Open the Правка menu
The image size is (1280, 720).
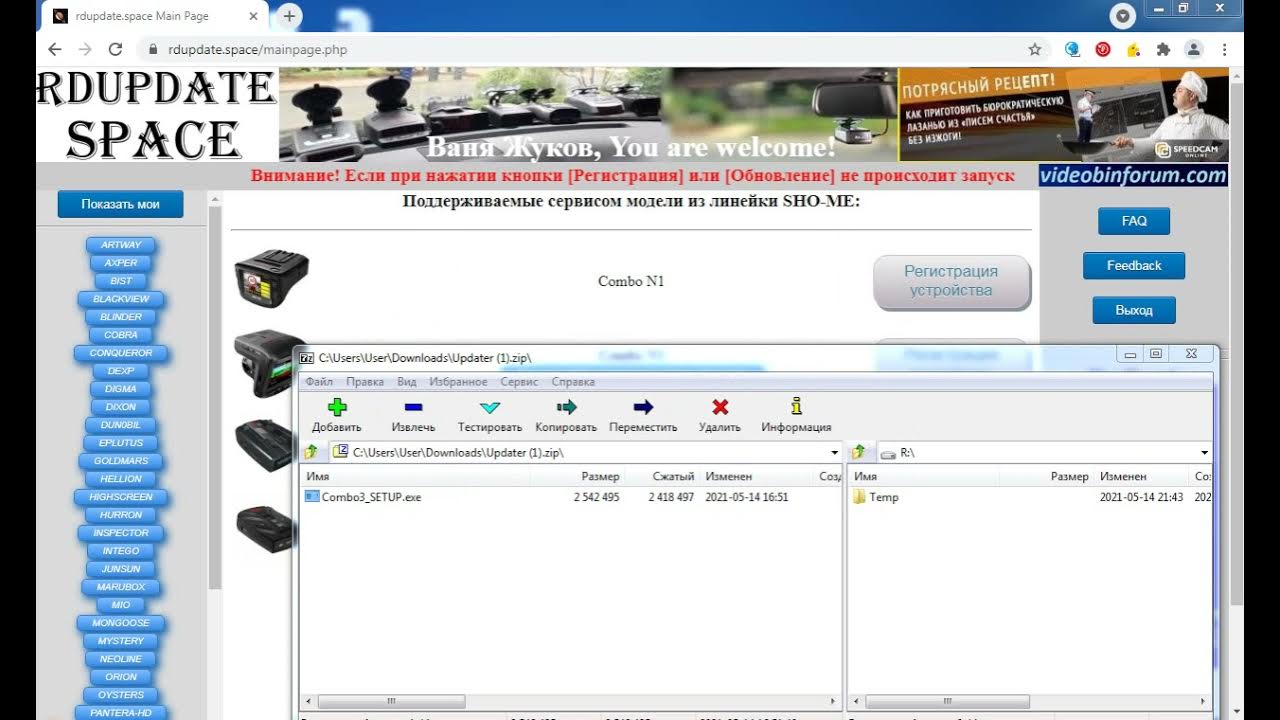[365, 382]
